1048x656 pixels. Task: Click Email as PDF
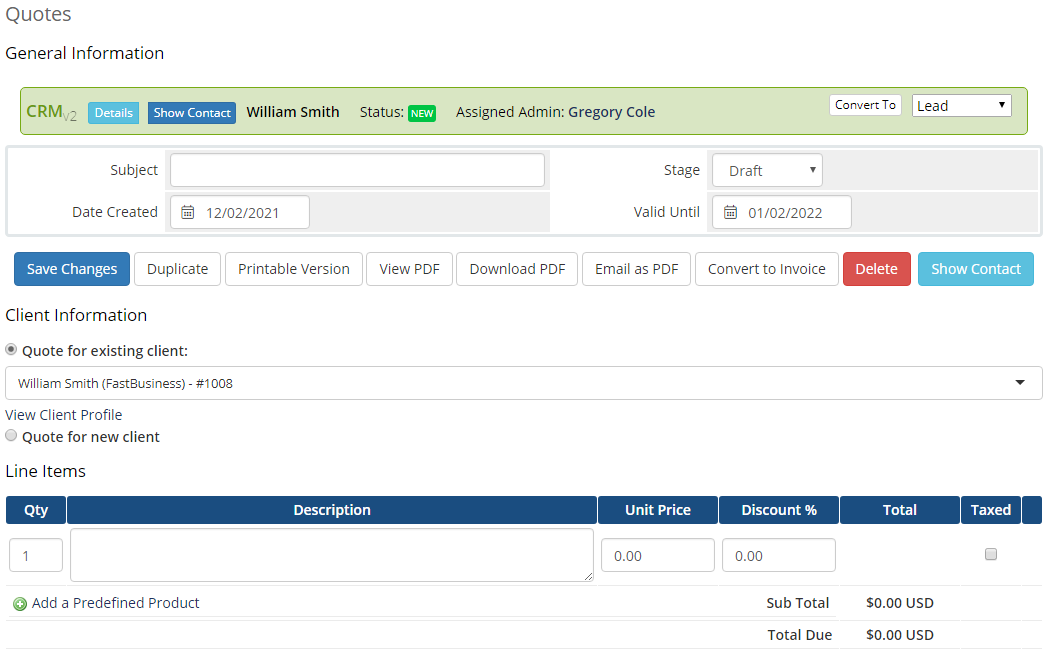pyautogui.click(x=636, y=269)
